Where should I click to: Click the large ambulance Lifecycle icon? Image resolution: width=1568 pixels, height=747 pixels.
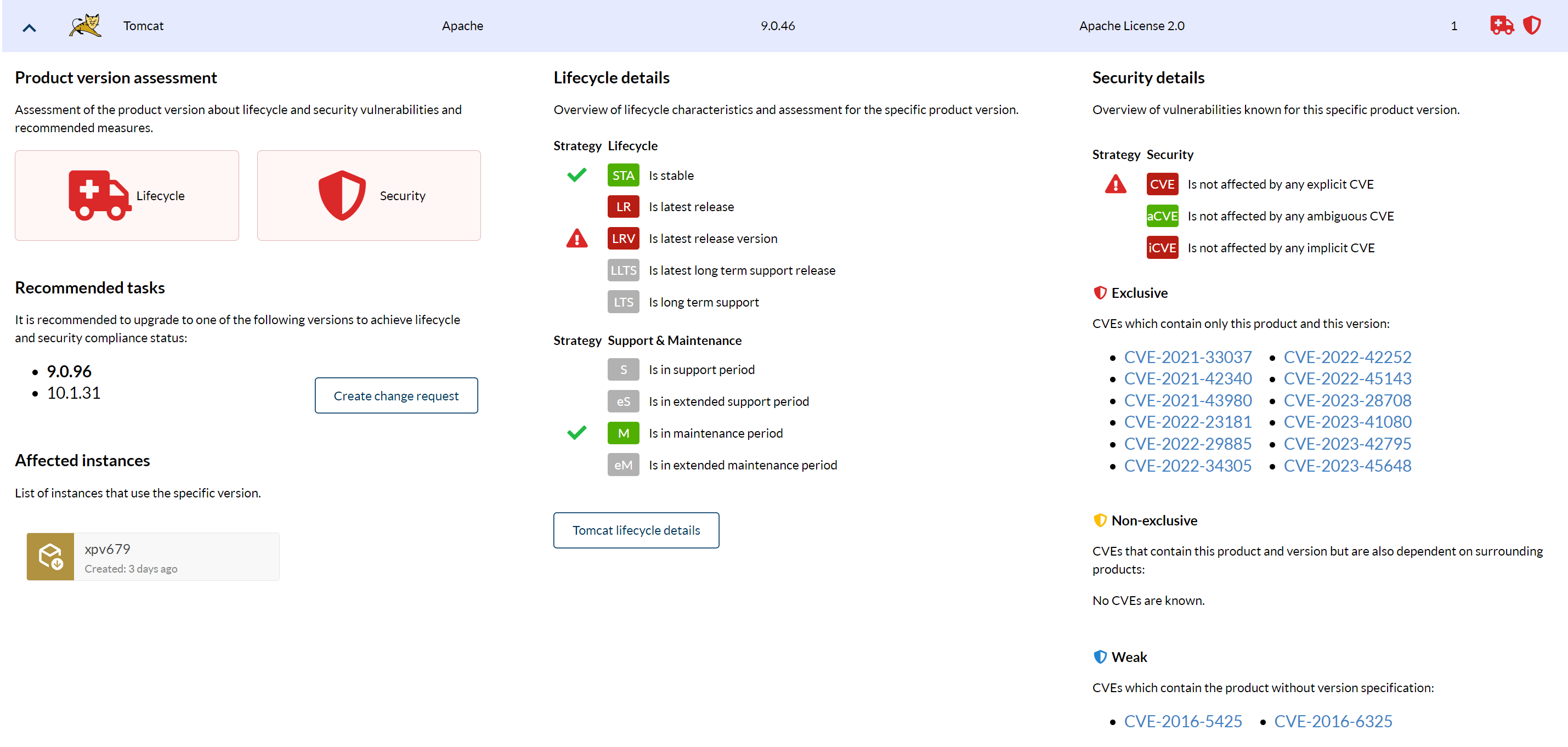coord(100,195)
